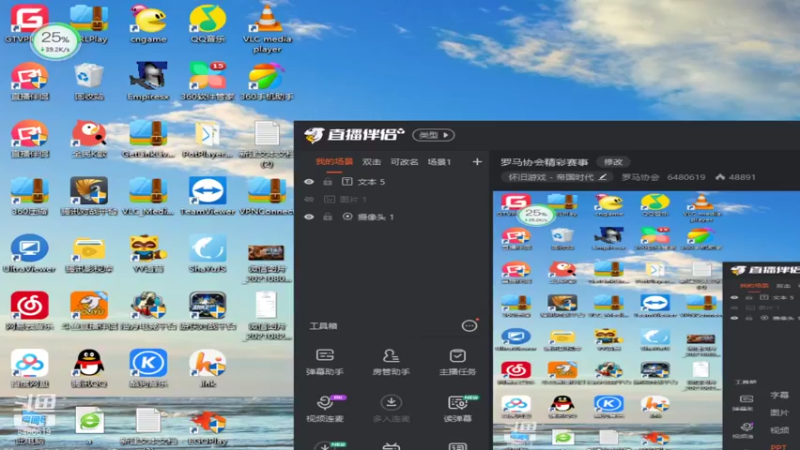Launch the orange Douyu shark shortcut
This screenshot has width=800, height=450.
tap(89, 311)
